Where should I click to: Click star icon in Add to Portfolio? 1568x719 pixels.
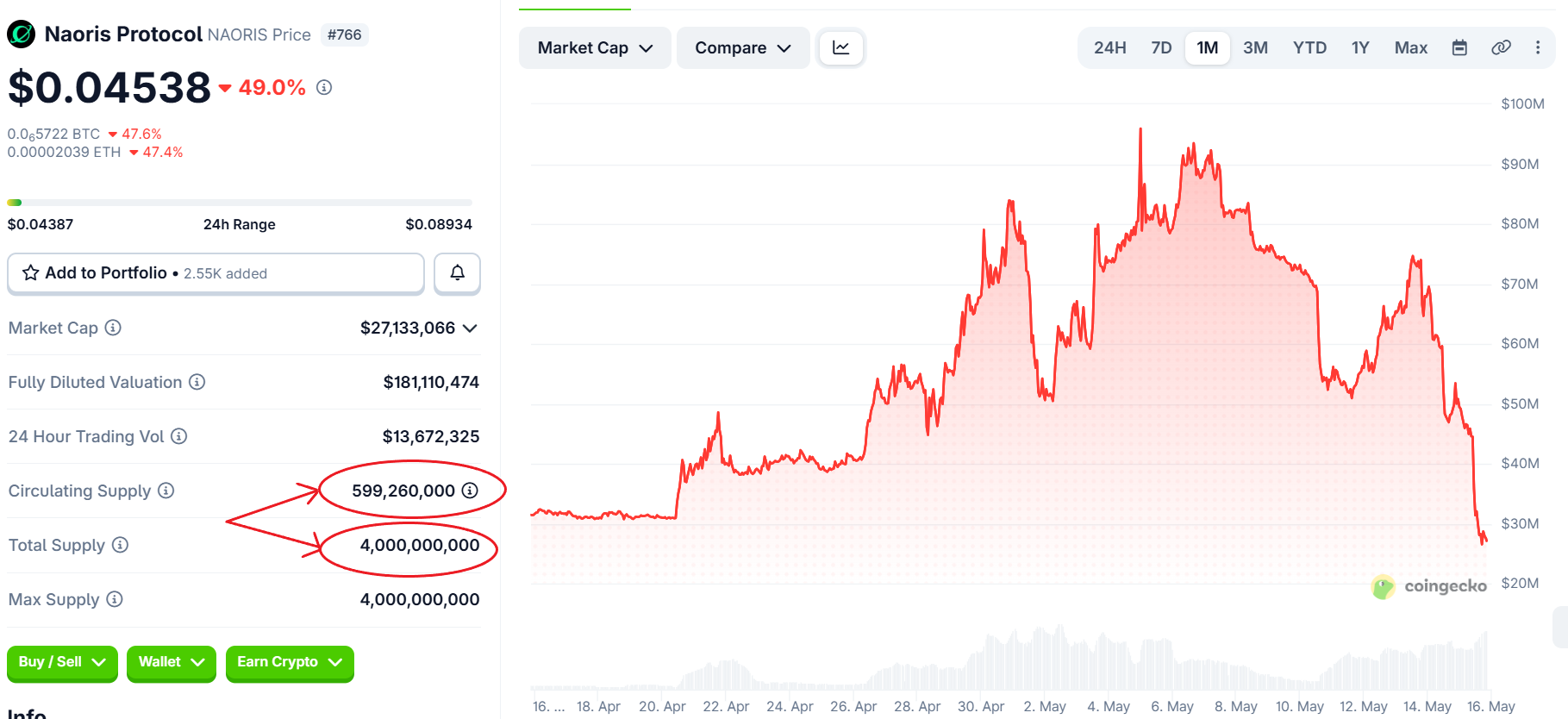coord(31,273)
